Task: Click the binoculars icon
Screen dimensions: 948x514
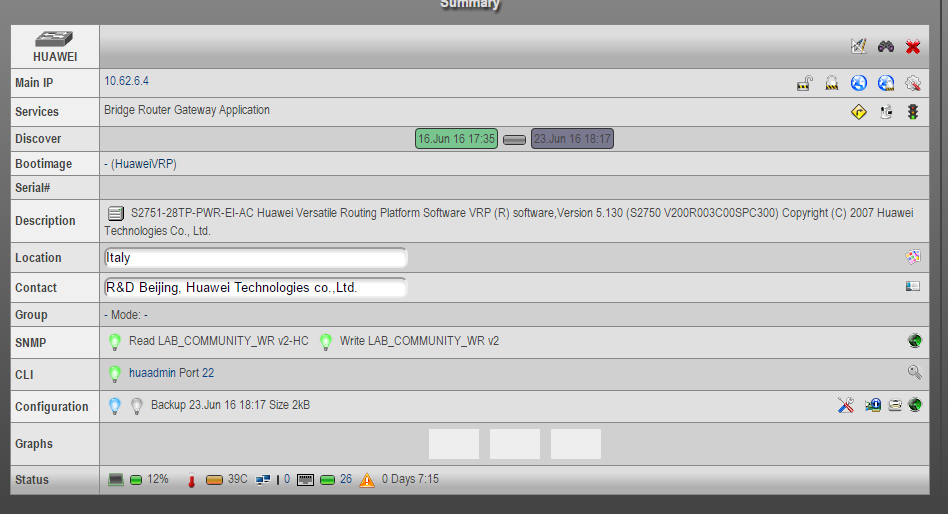Action: [x=886, y=47]
